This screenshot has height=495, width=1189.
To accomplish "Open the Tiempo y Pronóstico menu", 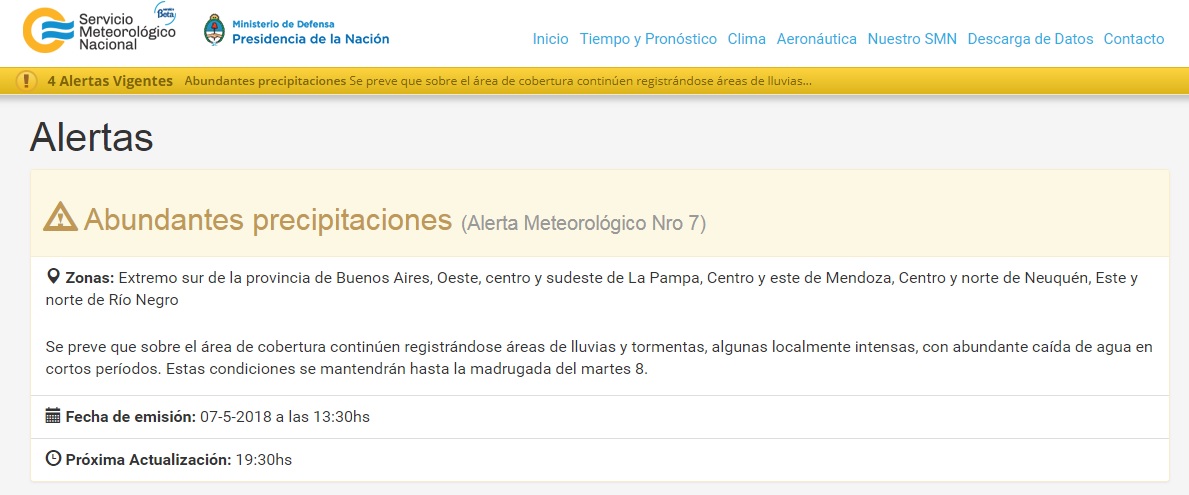I will tap(648, 39).
